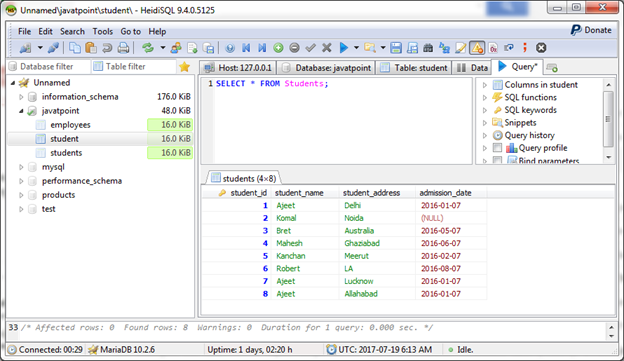Save query with floppy disk icon
Screen dimensions: 624x361
click(x=396, y=48)
